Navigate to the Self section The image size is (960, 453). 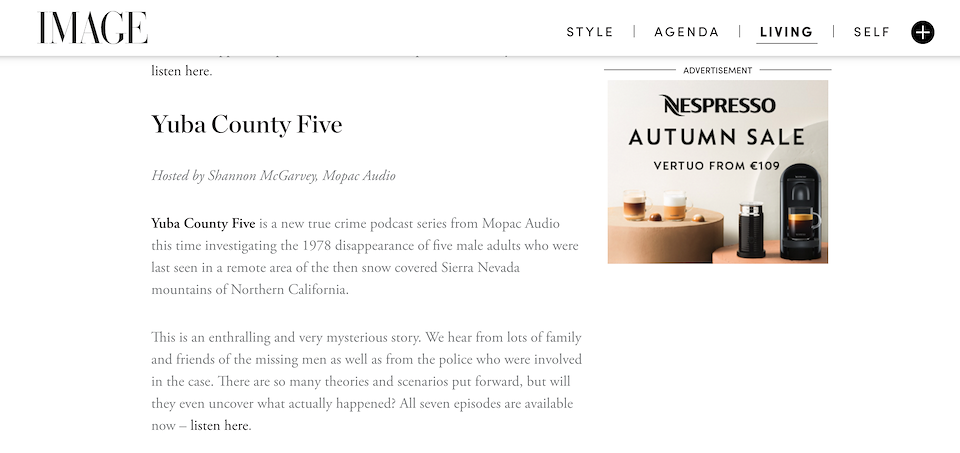871,32
